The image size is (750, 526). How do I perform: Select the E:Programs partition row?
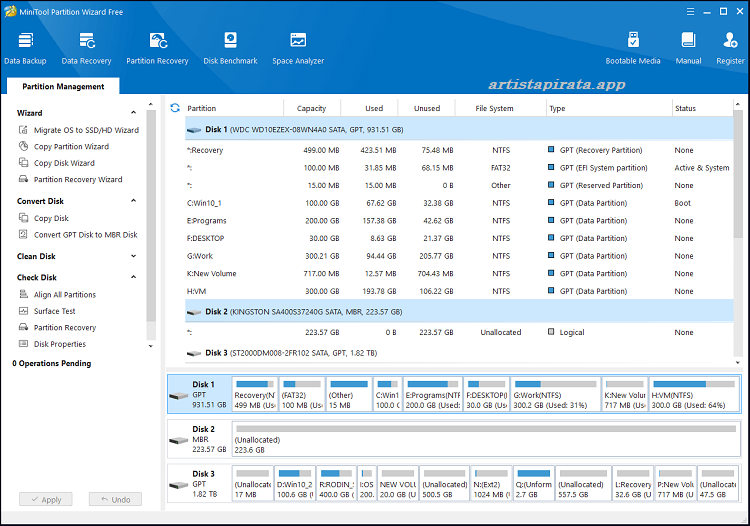click(x=459, y=221)
